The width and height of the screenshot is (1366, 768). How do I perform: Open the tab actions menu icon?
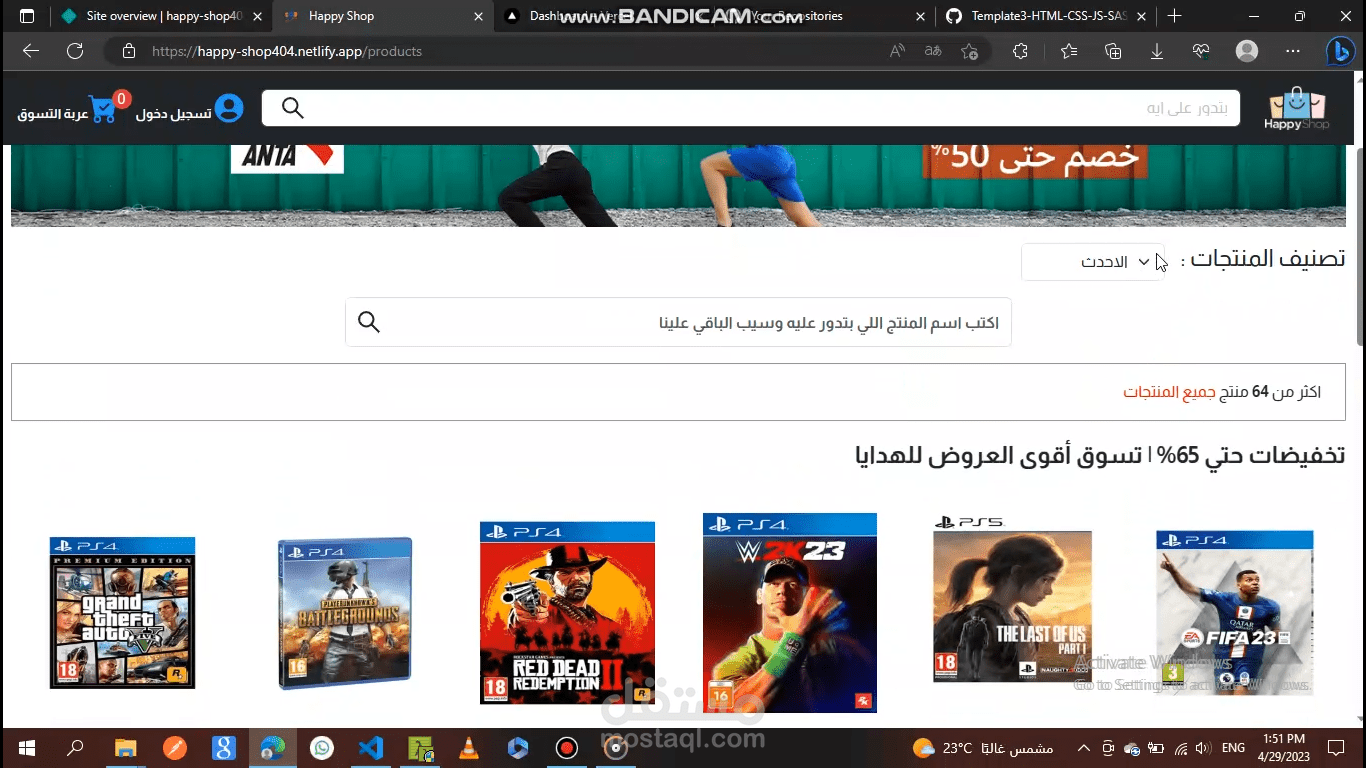pyautogui.click(x=27, y=16)
